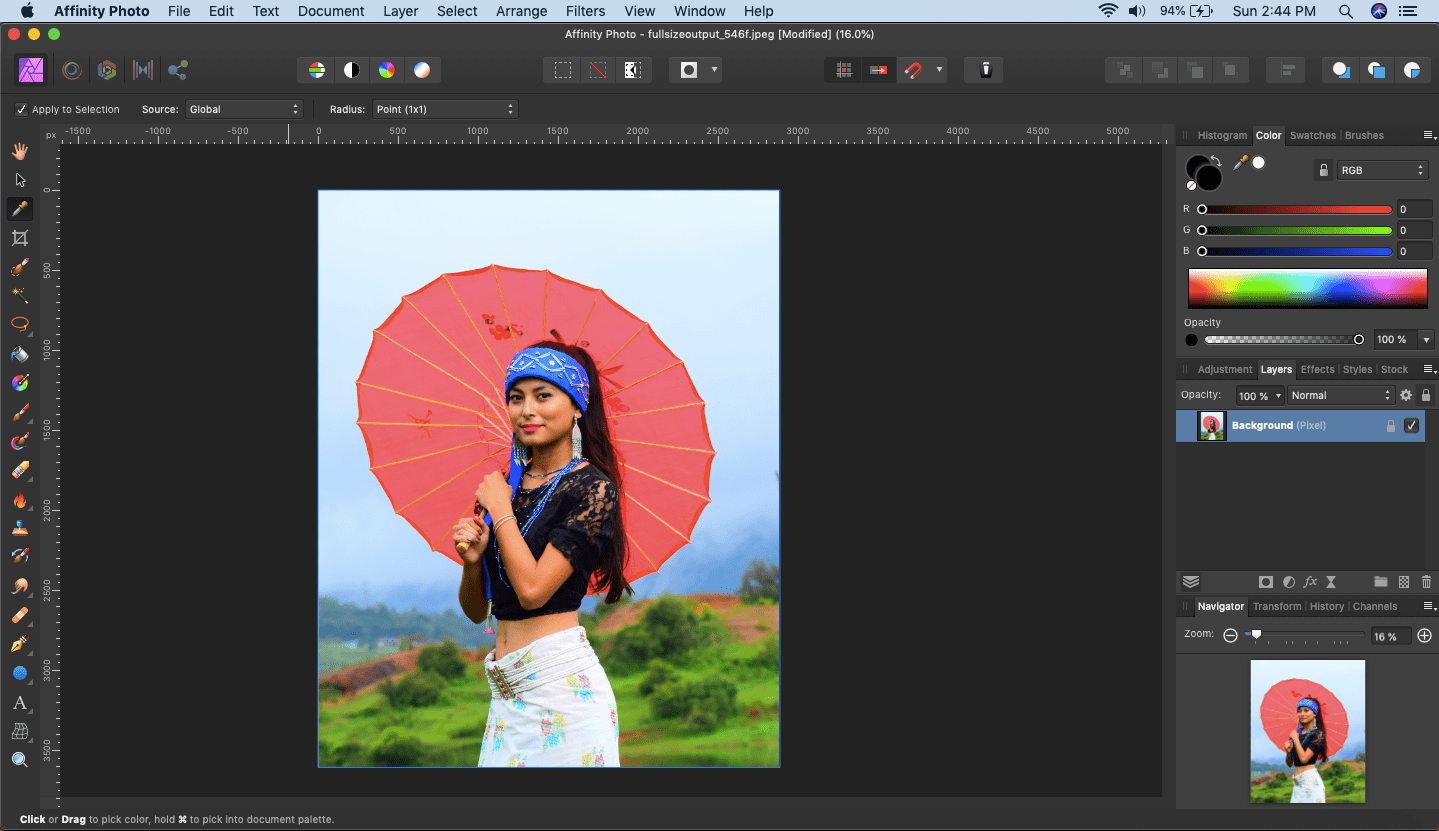Screen dimensions: 1439x831
Task: Hide the Background layer via checkbox
Action: pos(1411,425)
